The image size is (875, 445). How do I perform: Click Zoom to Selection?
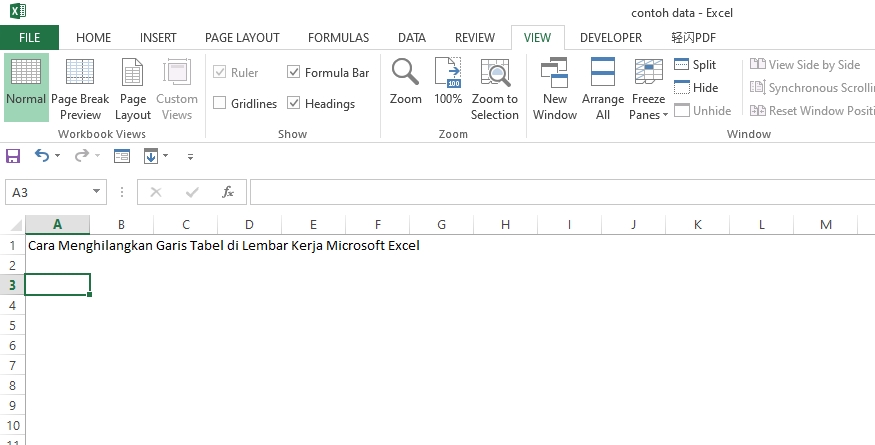click(494, 89)
